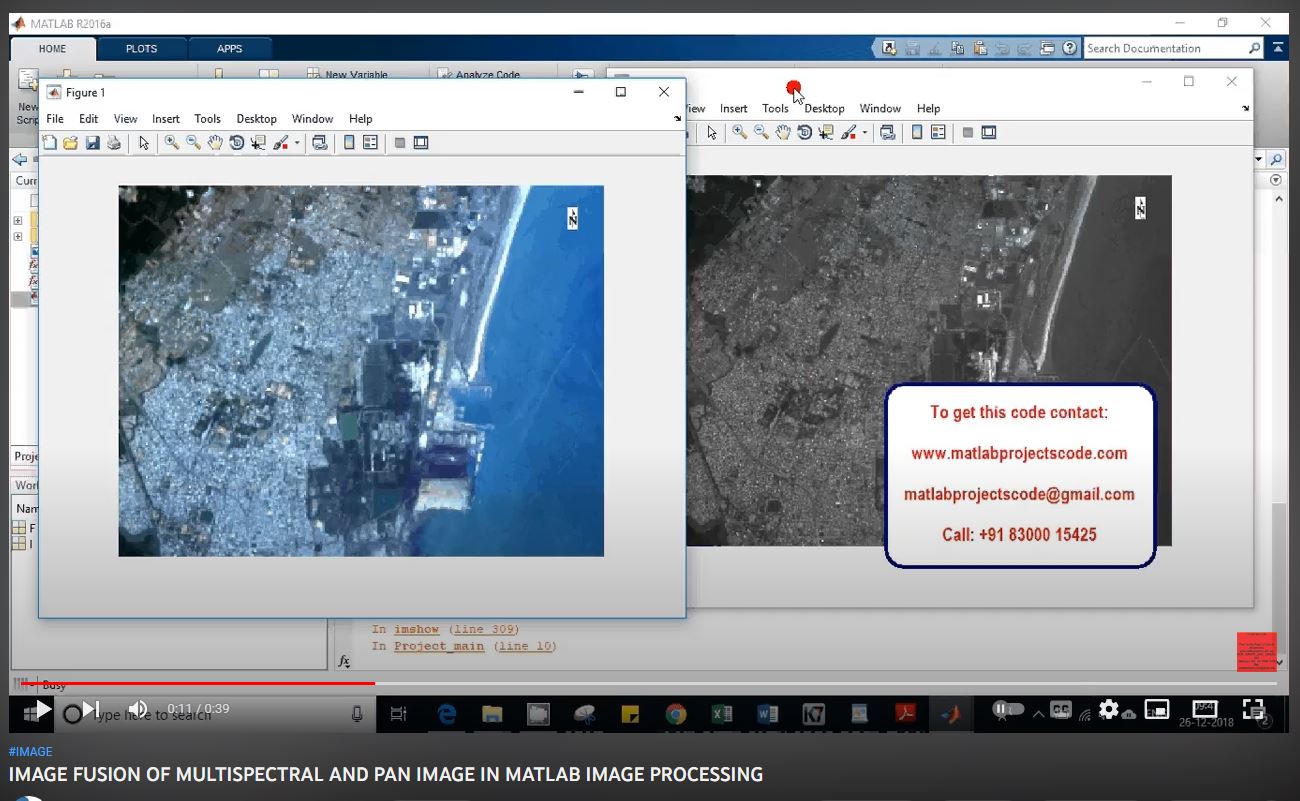
Task: Expand first folder in Current Folder tree
Action: coord(17,221)
